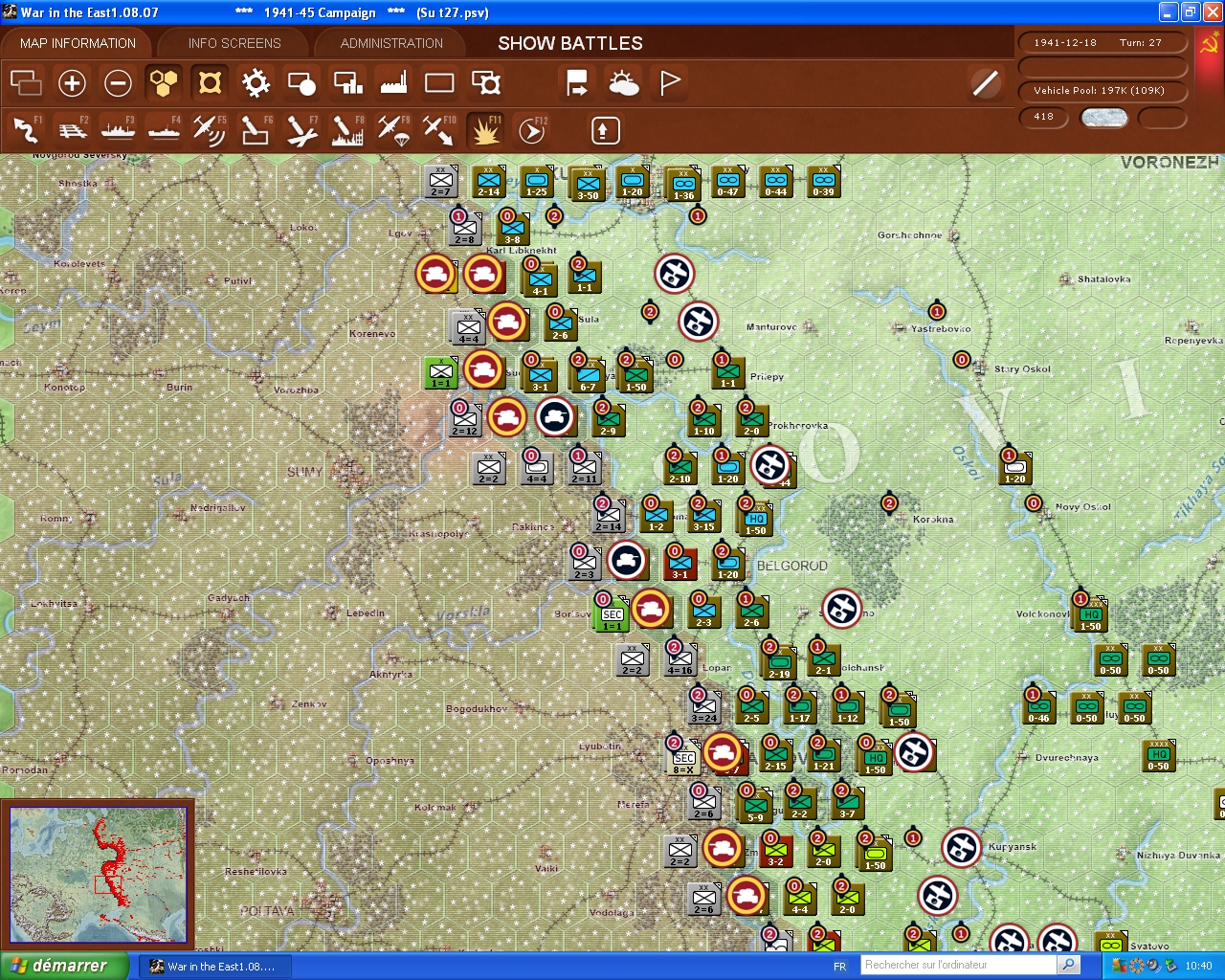1225x980 pixels.
Task: Toggle F11 show battles explosion icon
Action: coord(485,129)
